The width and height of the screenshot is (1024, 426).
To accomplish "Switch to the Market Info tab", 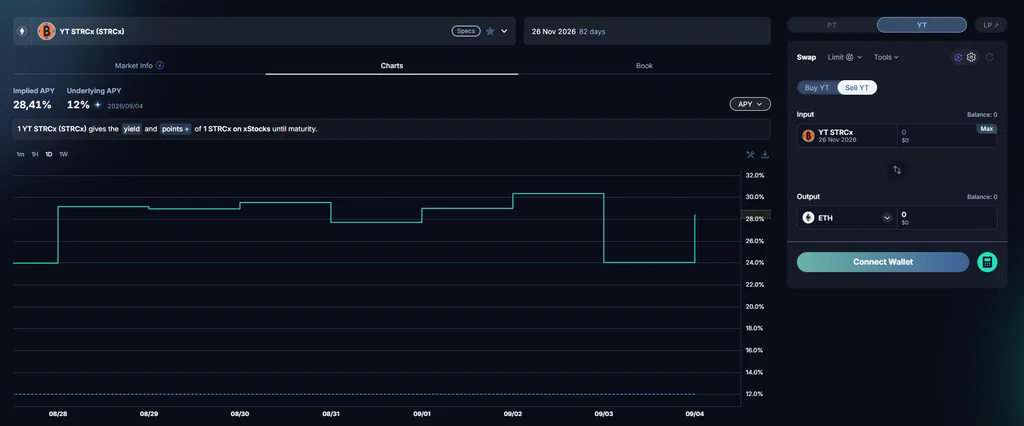I will pyautogui.click(x=139, y=65).
